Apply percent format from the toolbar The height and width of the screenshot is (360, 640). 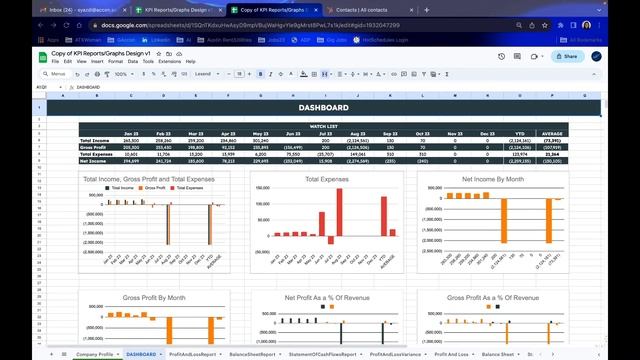[x=153, y=74]
